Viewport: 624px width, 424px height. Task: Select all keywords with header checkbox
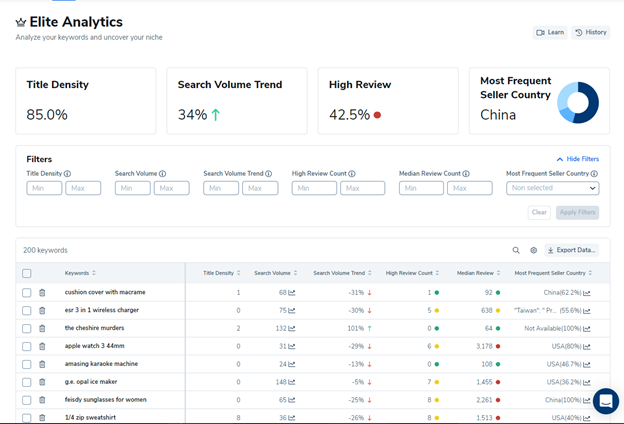pos(27,273)
